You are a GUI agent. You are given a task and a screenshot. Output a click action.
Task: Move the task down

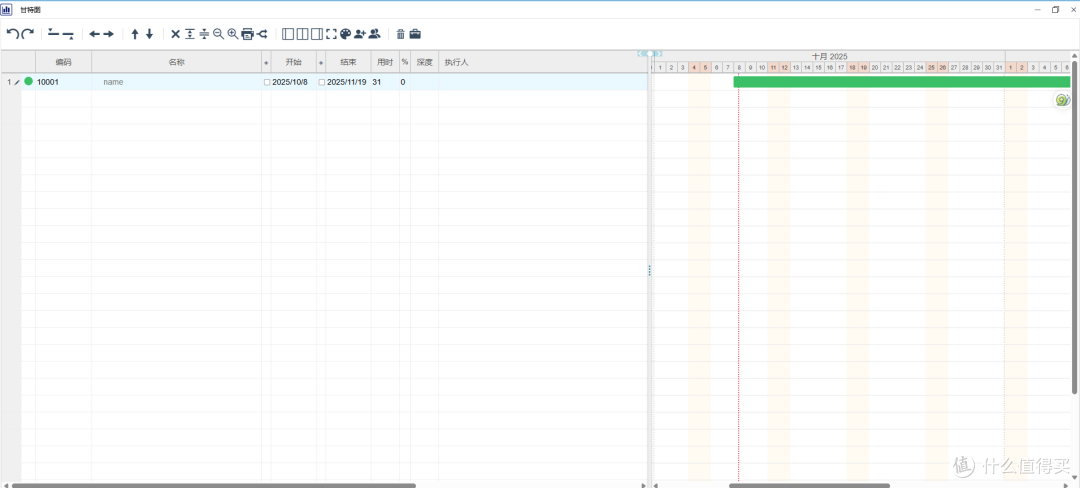pyautogui.click(x=149, y=34)
